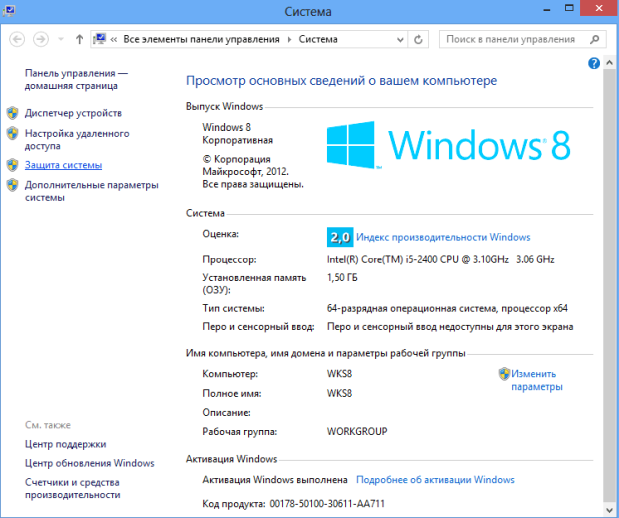This screenshot has height=518, width=619.
Task: Open Подробнее об активации Windows link
Action: click(435, 480)
